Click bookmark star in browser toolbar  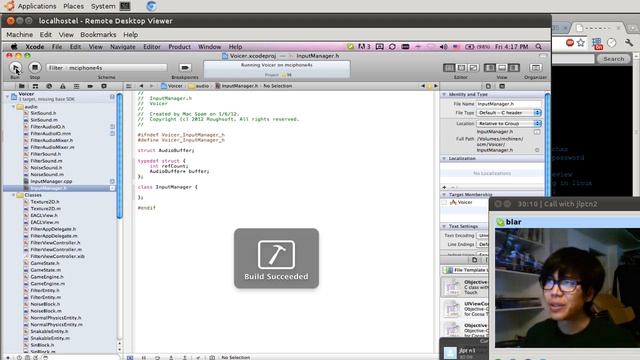[x=581, y=42]
